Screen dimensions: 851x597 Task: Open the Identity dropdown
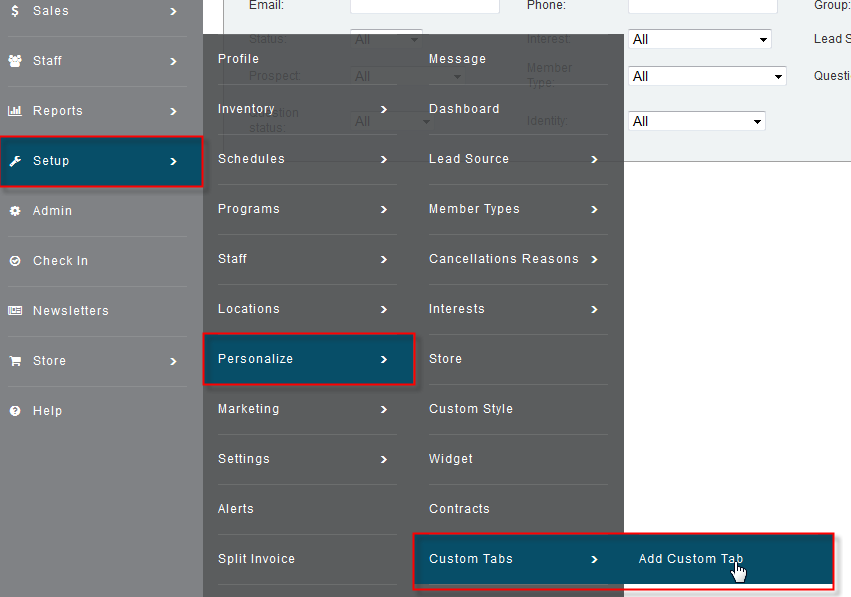(x=696, y=121)
